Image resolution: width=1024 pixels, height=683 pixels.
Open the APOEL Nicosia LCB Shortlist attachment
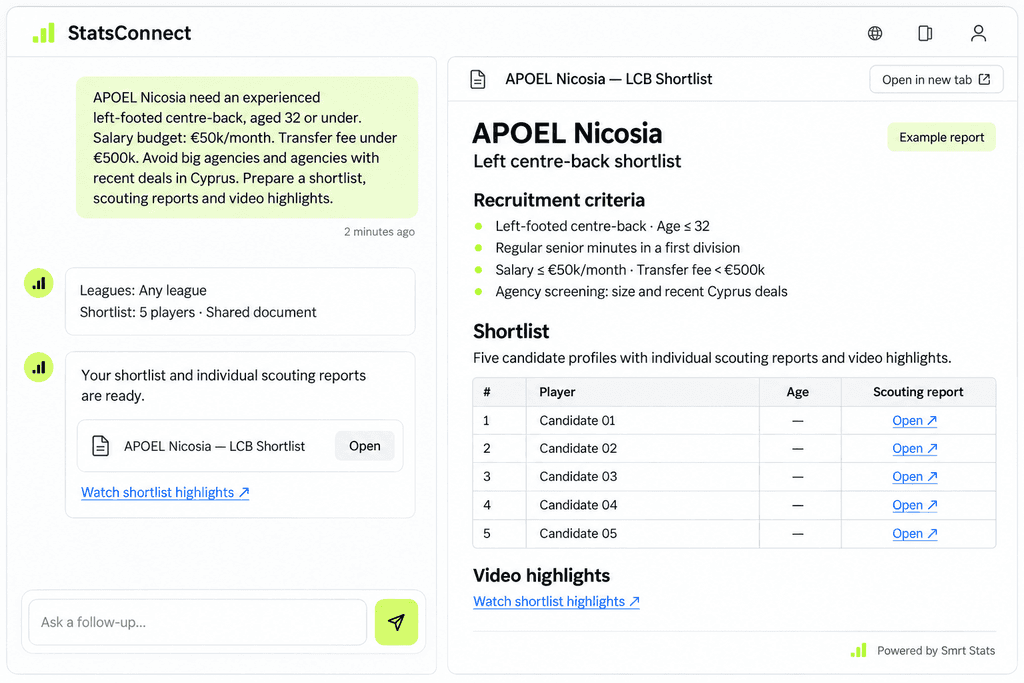coord(364,446)
